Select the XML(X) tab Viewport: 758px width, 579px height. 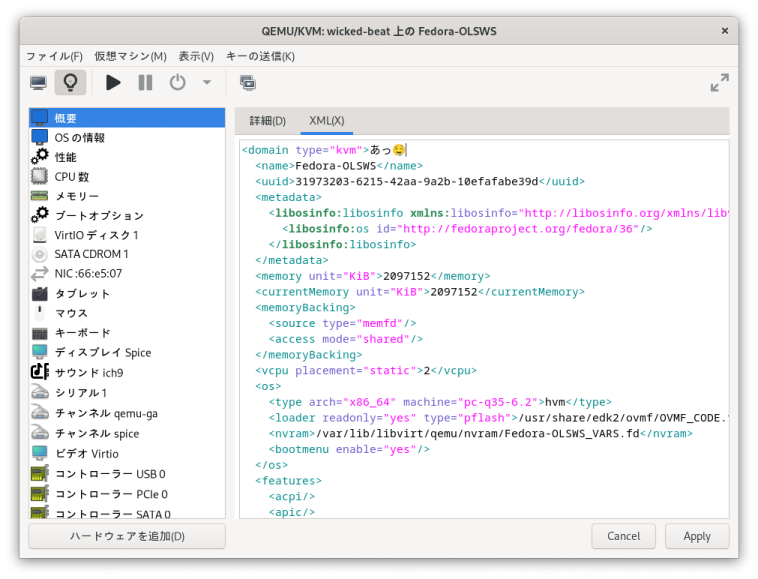[x=327, y=121]
